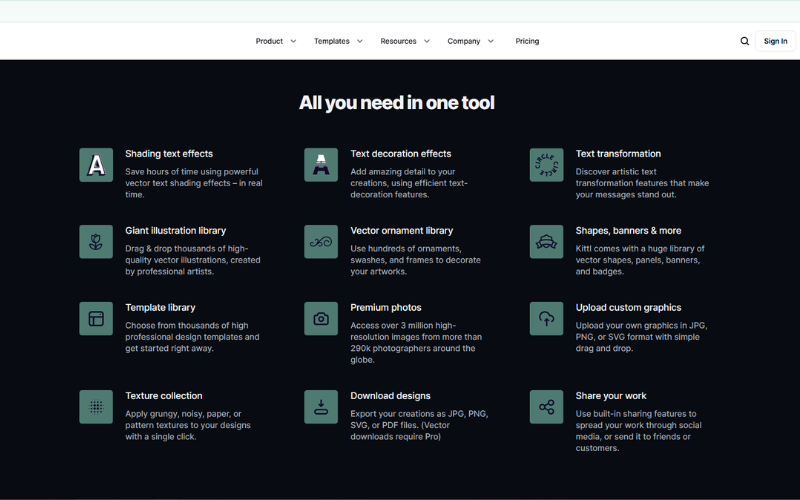Click the Shapes, banners & more icon

pyautogui.click(x=546, y=242)
